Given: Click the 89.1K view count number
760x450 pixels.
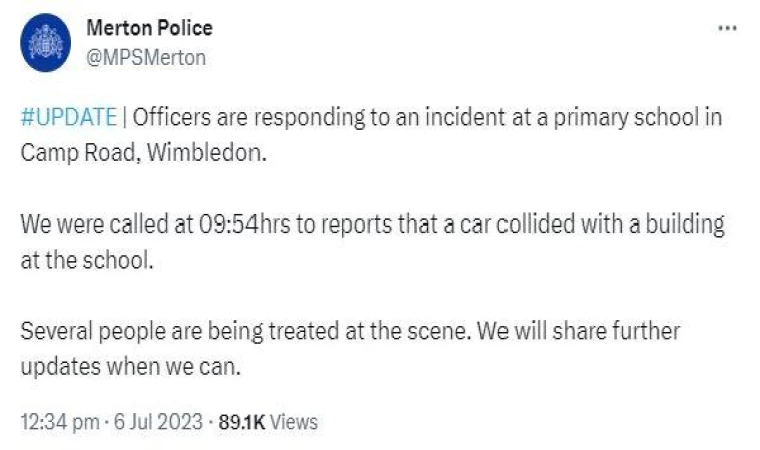Looking at the screenshot, I should pyautogui.click(x=241, y=422).
